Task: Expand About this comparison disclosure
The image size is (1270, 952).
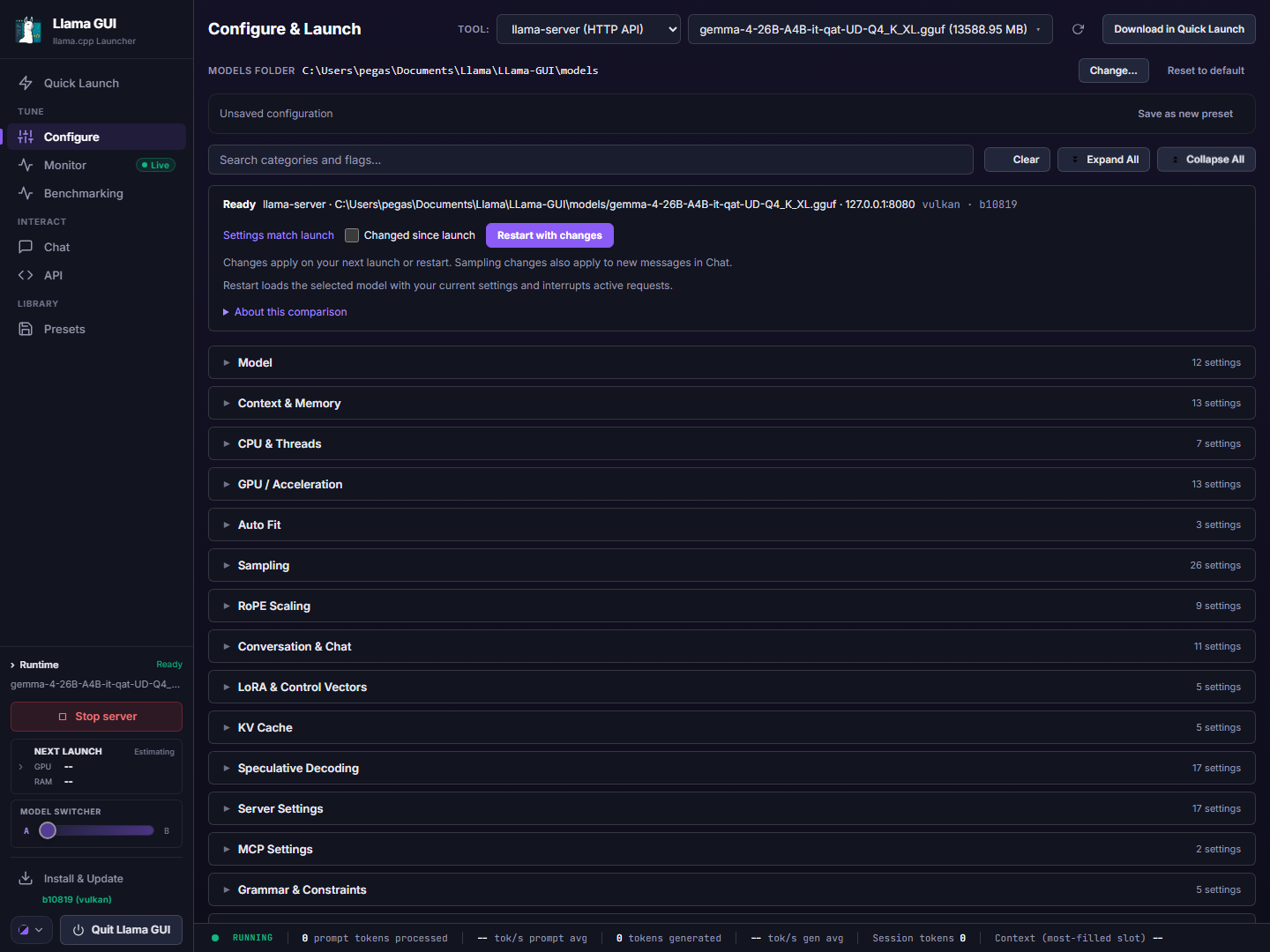Action: [x=285, y=312]
